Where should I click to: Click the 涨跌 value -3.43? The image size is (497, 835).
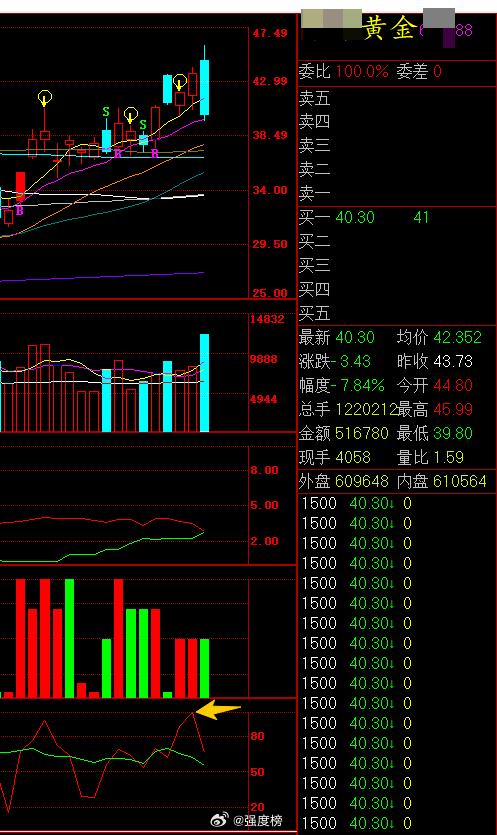350,362
